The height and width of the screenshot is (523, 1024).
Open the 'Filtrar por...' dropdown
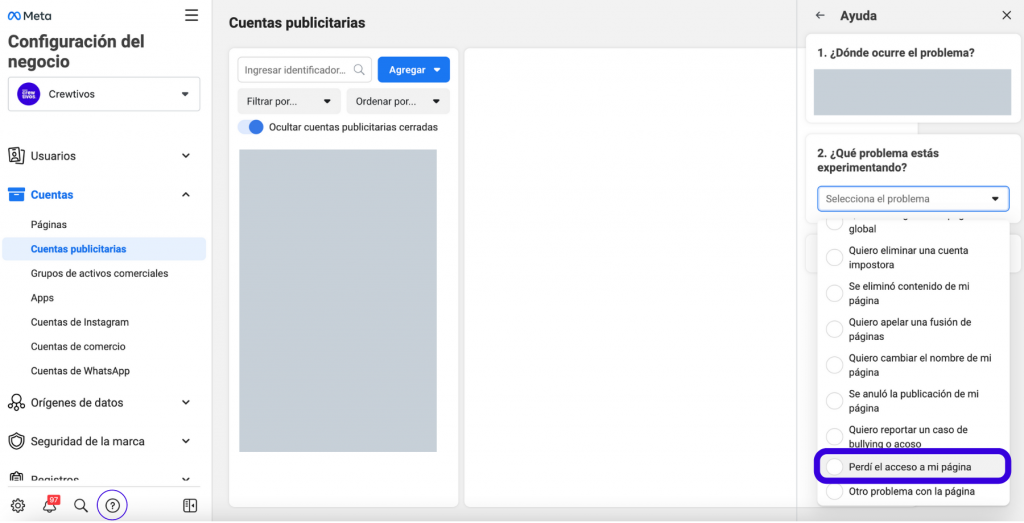click(x=289, y=101)
